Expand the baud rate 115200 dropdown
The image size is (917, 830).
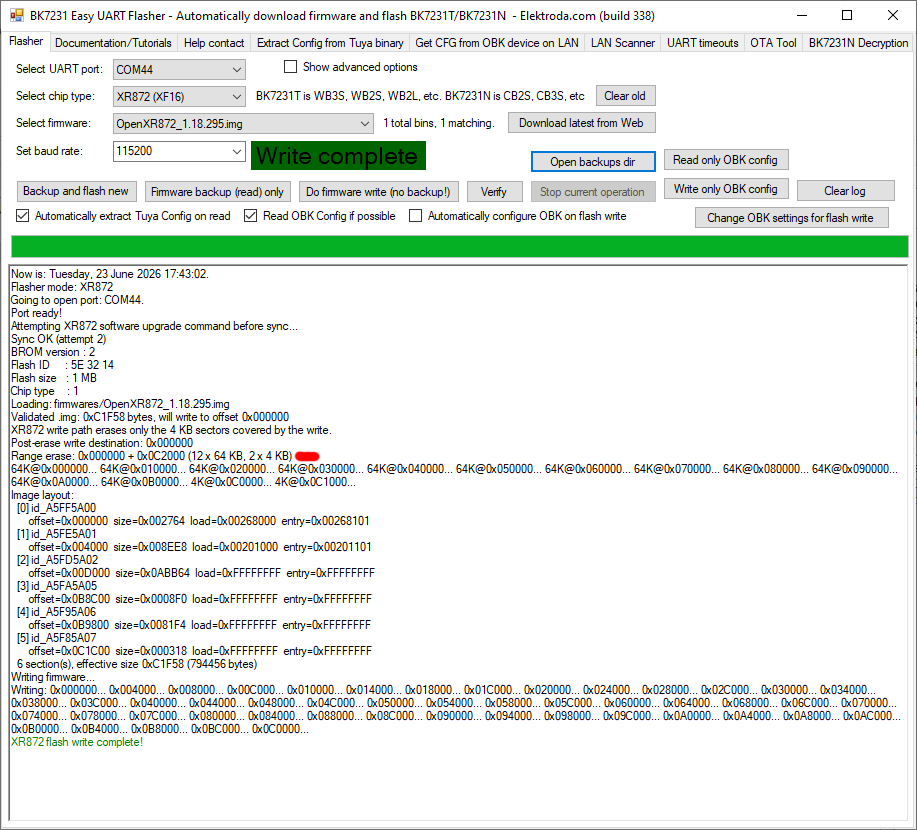[x=236, y=151]
